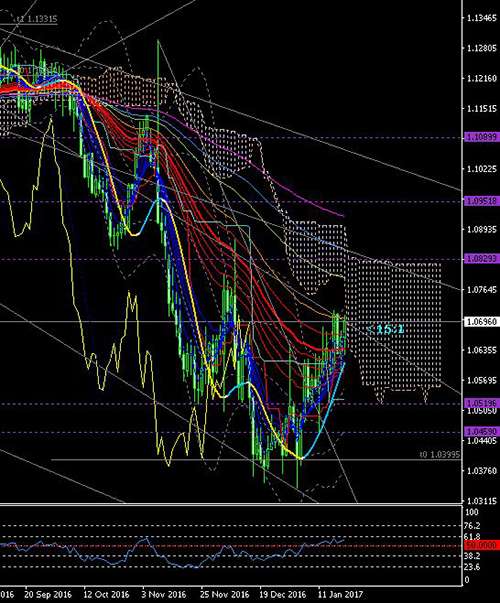The image size is (500, 603).
Task: Click the 1.12805 price axis label
Action: point(482,48)
